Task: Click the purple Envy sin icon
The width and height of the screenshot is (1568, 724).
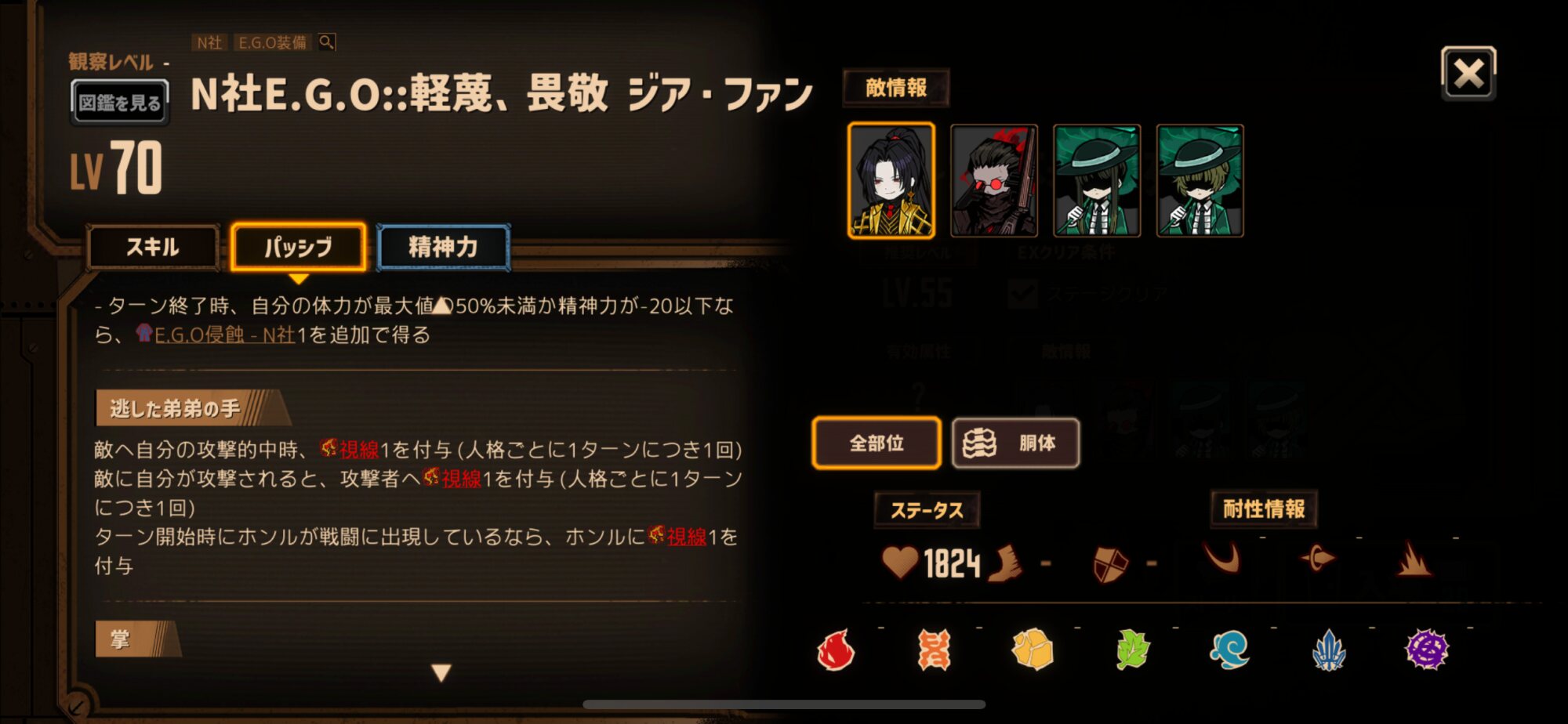Action: (x=1427, y=650)
